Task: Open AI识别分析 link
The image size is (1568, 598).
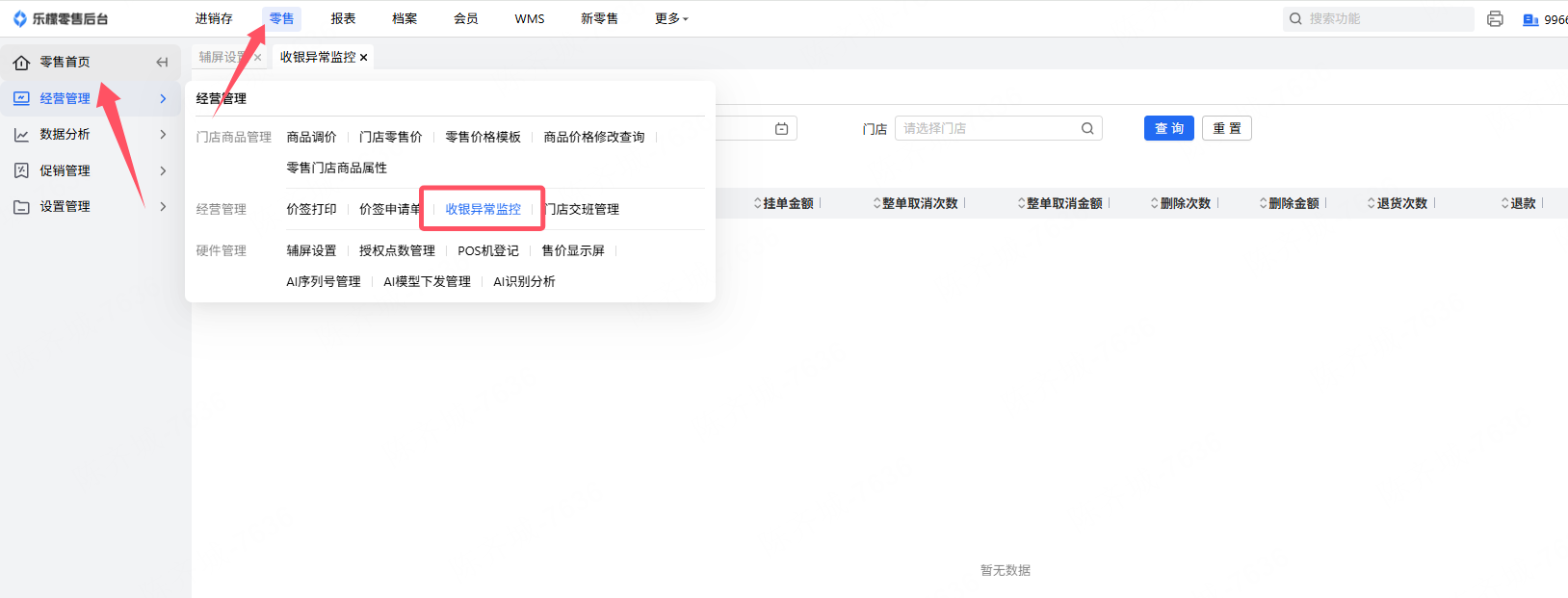Action: (524, 281)
